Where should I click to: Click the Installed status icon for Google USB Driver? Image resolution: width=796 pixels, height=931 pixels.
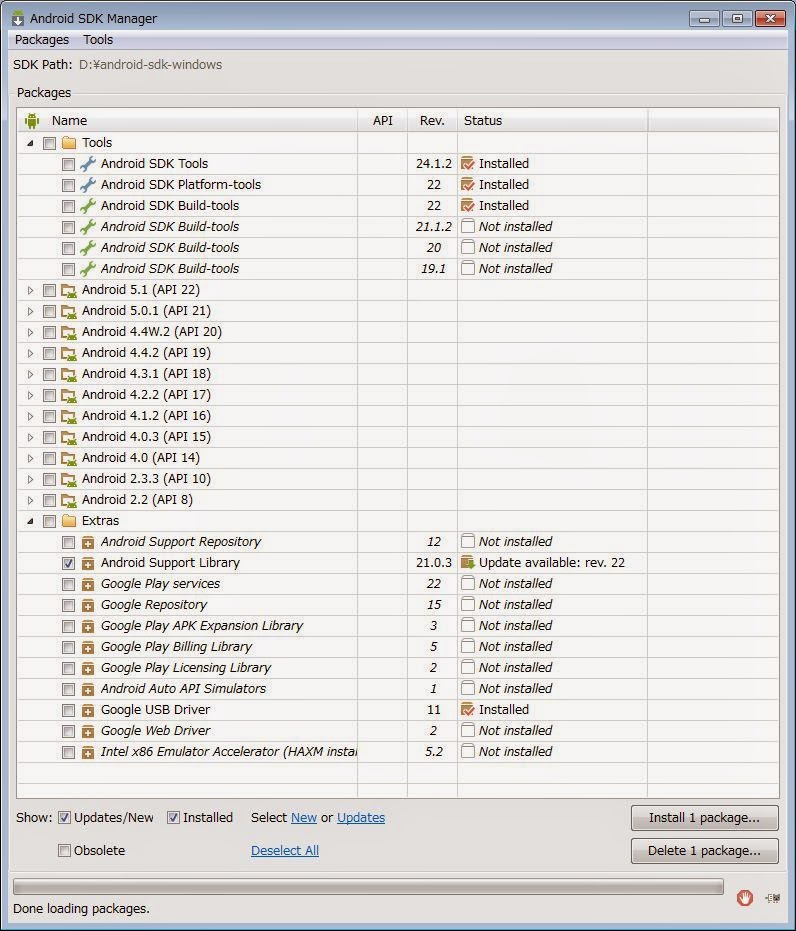tap(468, 710)
